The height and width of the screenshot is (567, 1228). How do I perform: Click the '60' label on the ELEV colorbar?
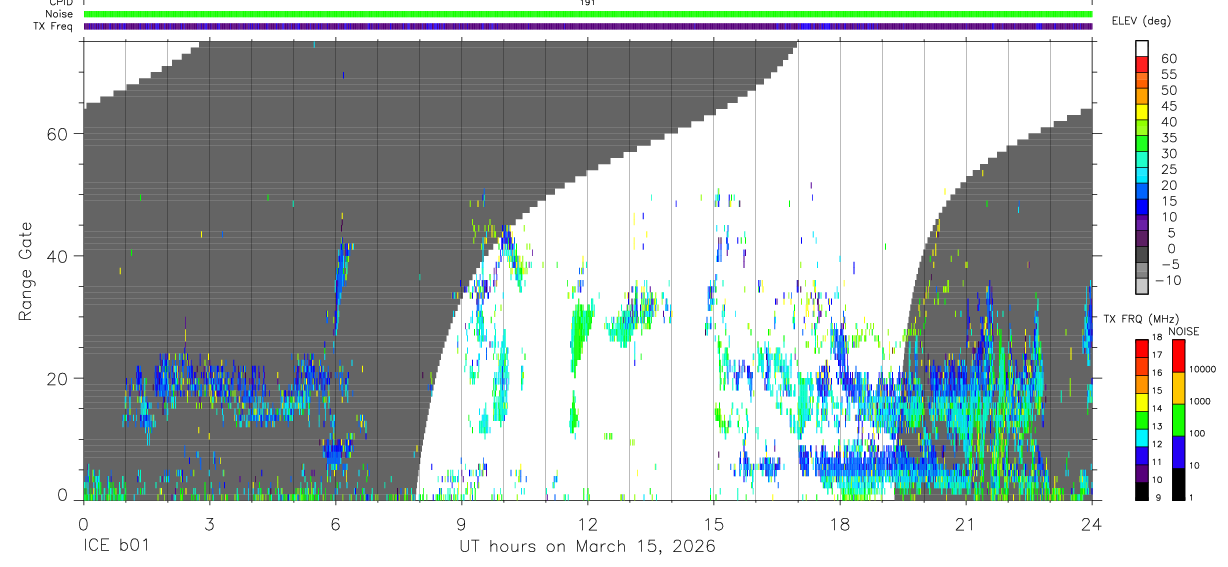coord(1169,59)
